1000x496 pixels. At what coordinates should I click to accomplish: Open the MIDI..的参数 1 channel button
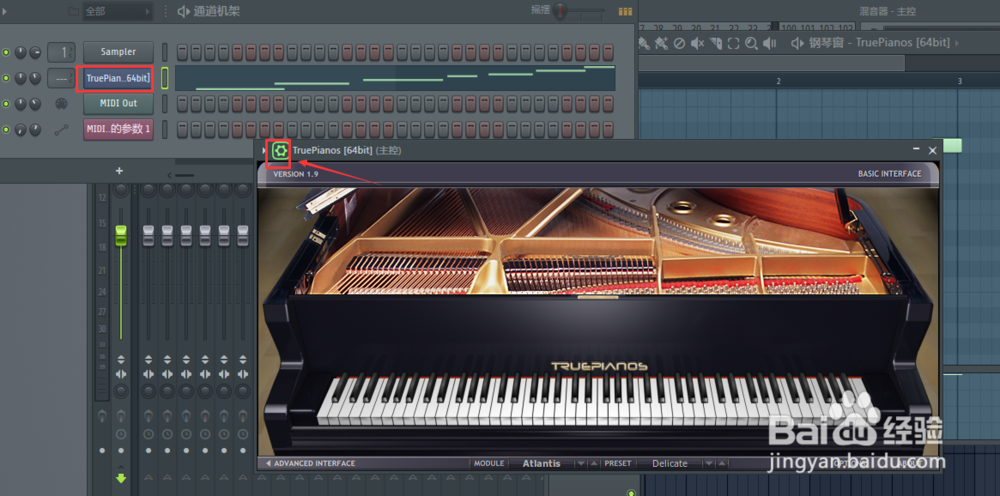point(118,129)
